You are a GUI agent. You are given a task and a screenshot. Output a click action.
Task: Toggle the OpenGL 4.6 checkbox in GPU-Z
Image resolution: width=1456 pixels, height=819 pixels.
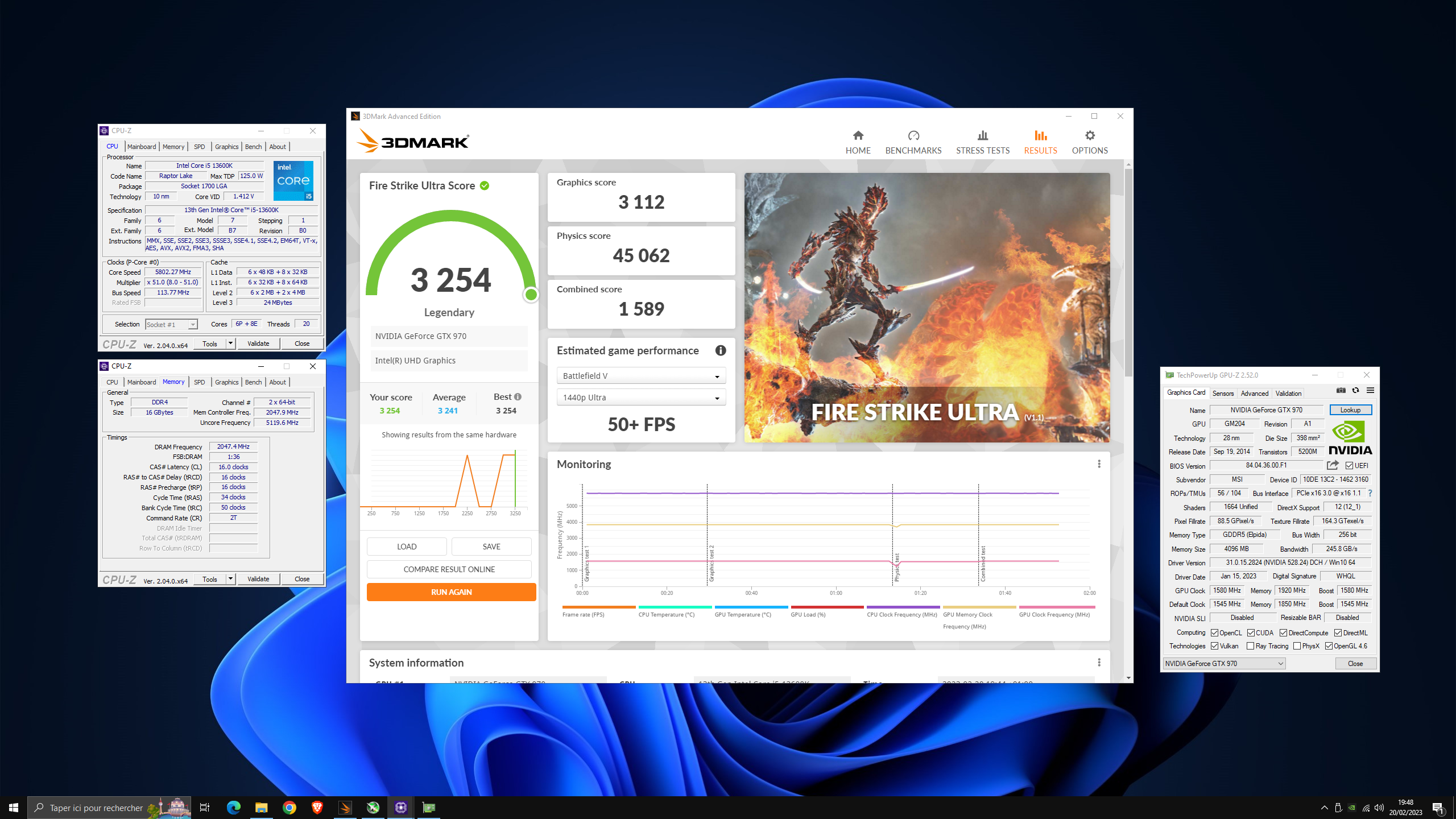pyautogui.click(x=1329, y=646)
